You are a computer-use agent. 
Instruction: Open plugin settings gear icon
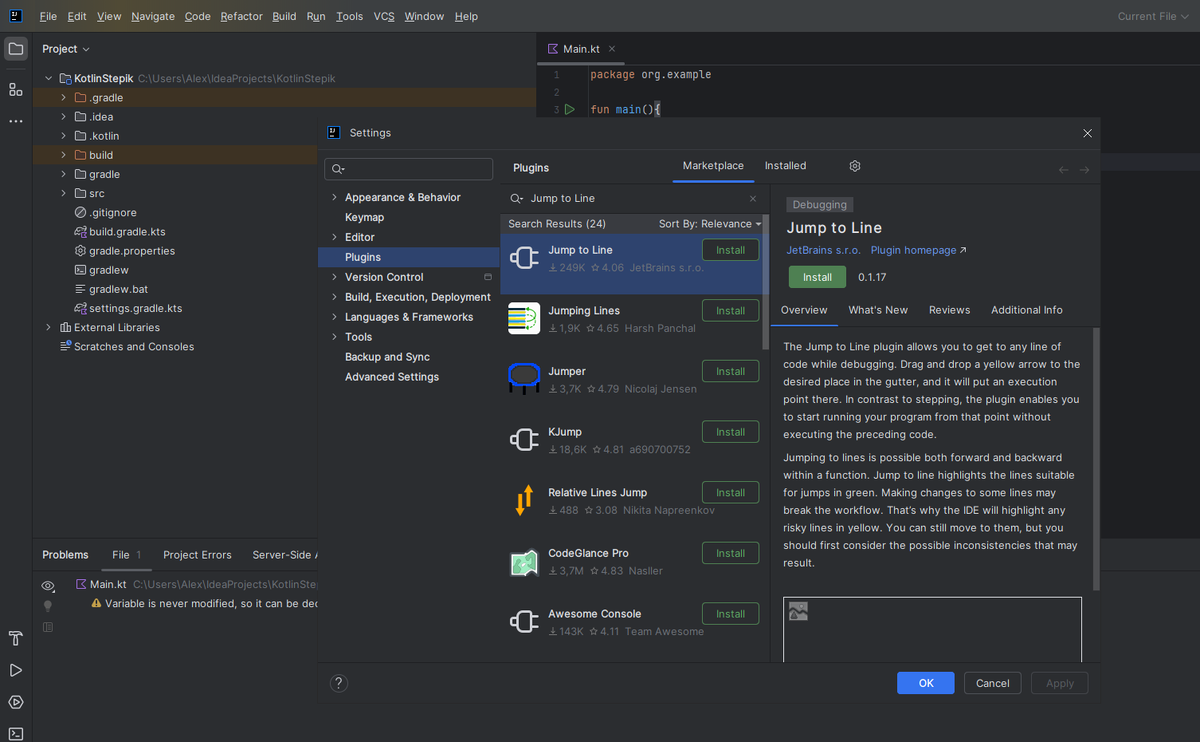(855, 166)
